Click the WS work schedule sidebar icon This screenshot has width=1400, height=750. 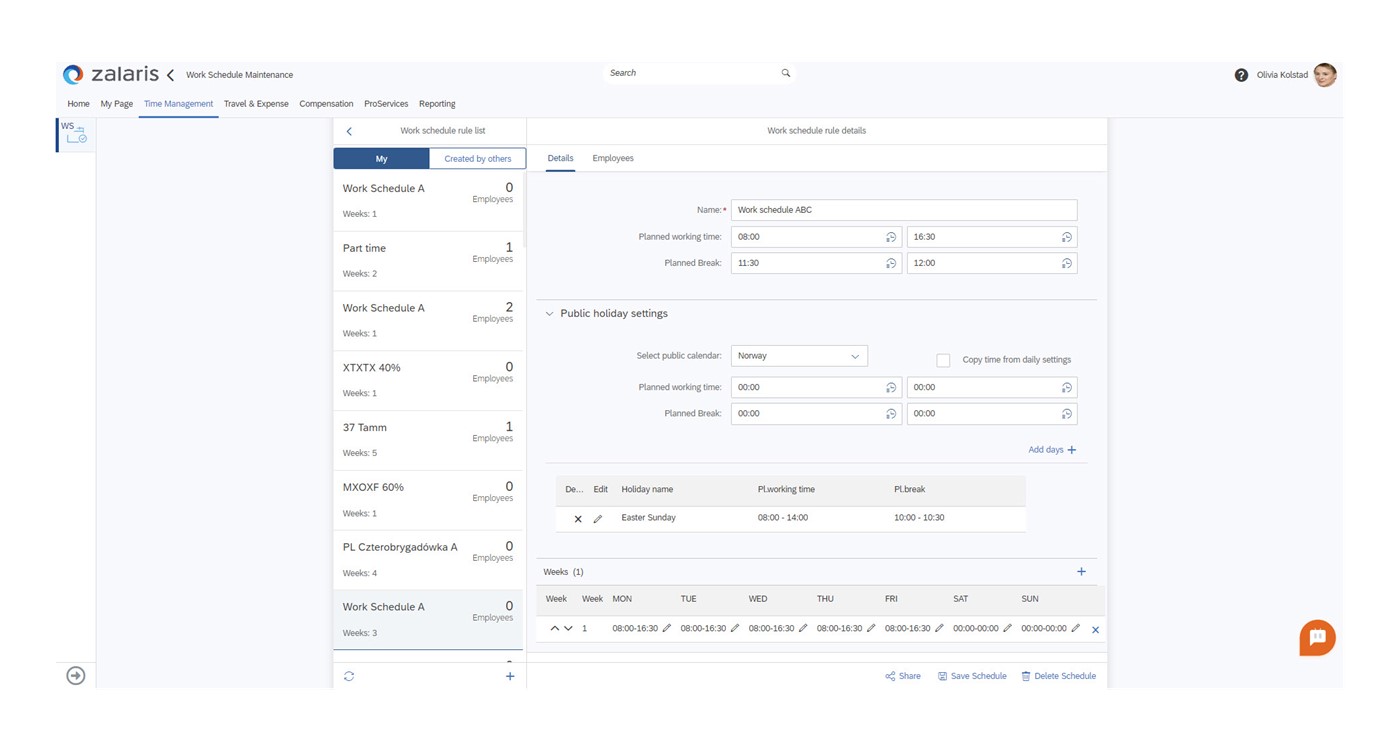click(75, 133)
